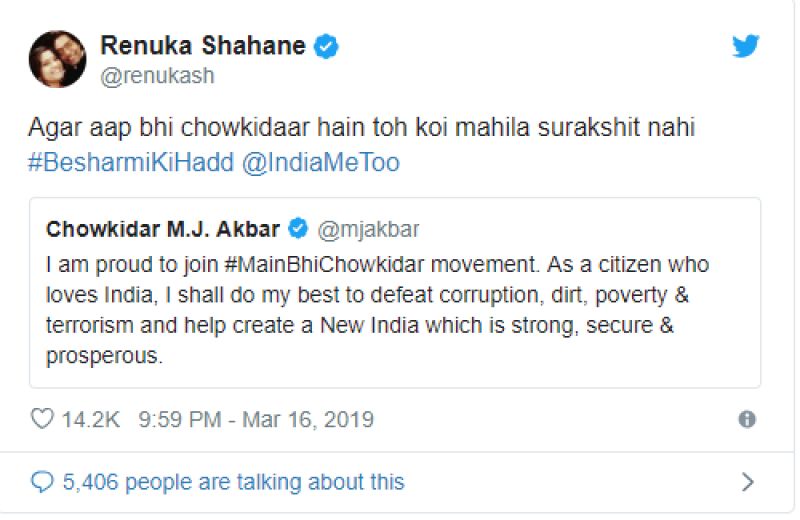
Task: Click the info icon beside the timestamp
Action: tap(747, 419)
